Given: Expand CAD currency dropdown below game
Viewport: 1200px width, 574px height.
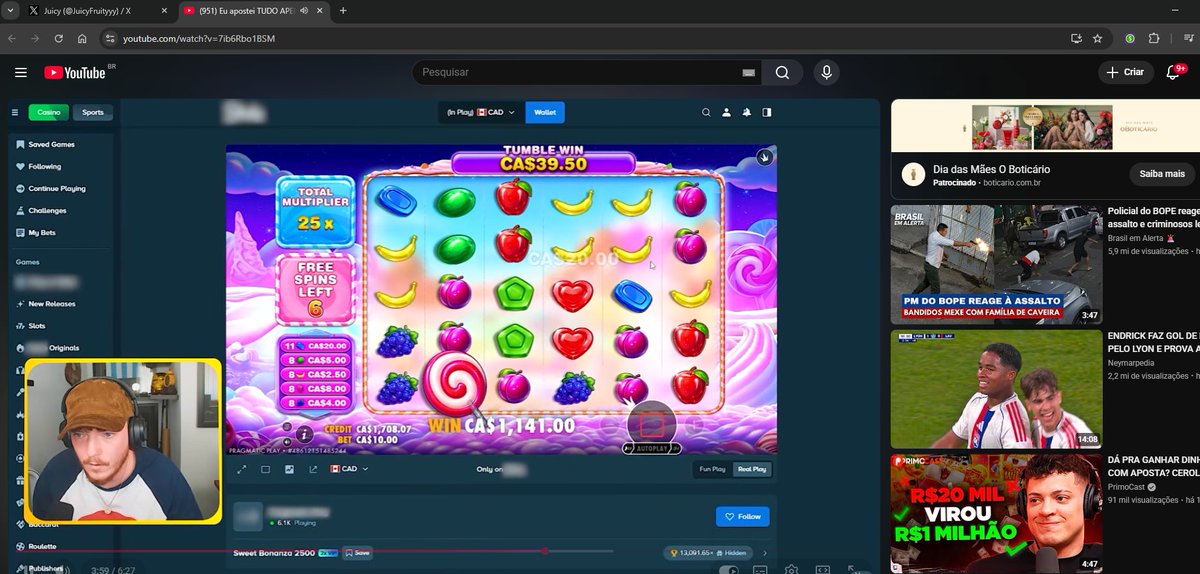Looking at the screenshot, I should click(349, 469).
